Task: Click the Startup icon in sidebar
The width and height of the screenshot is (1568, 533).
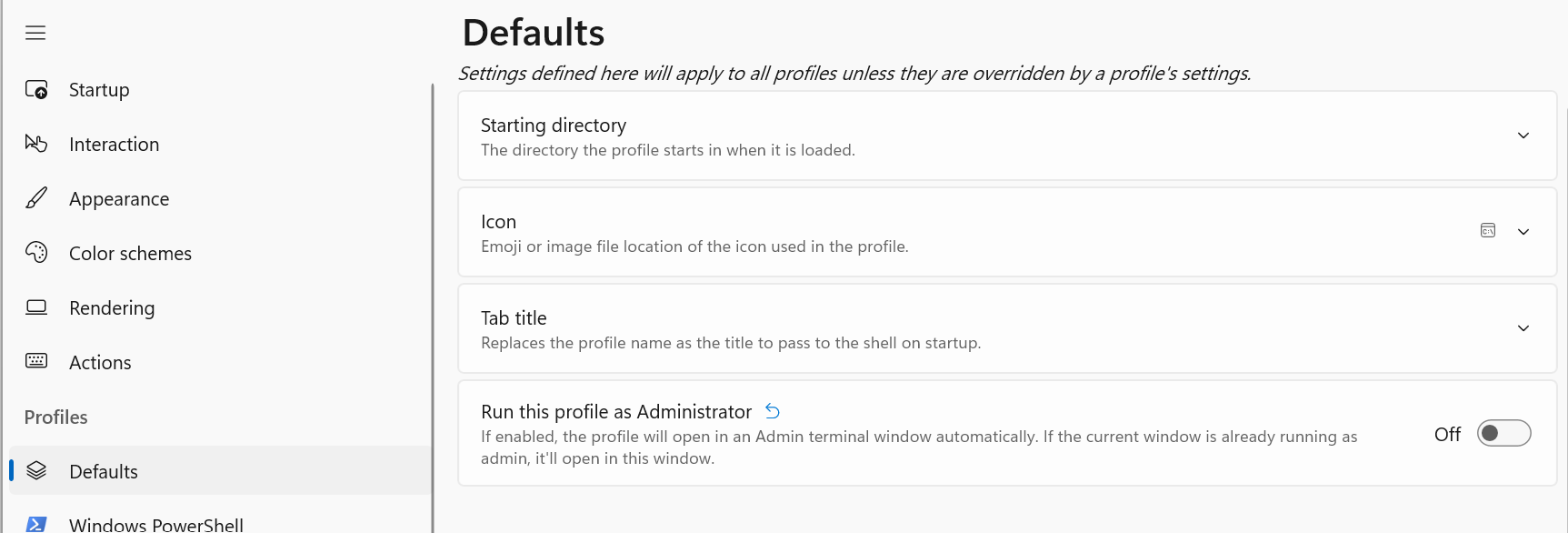Action: (x=36, y=89)
